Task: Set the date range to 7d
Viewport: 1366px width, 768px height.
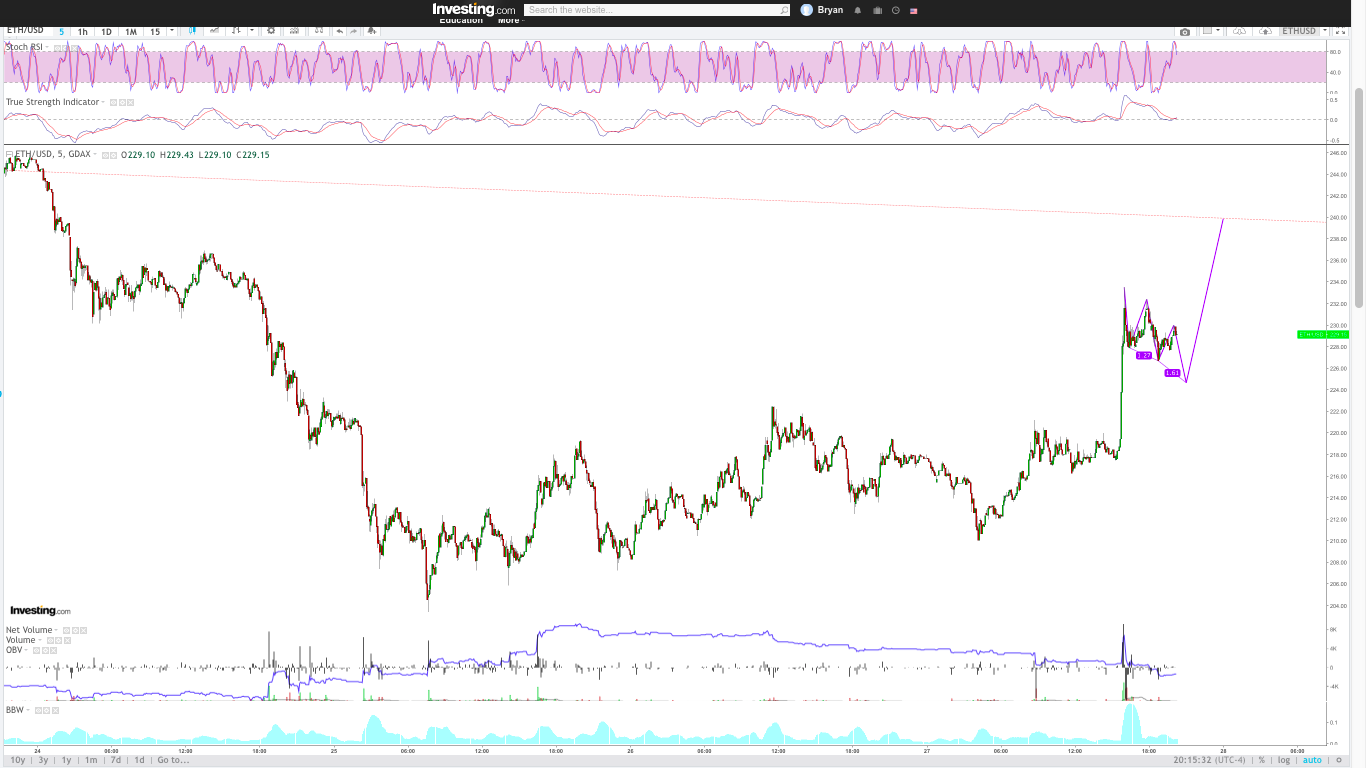Action: point(116,760)
